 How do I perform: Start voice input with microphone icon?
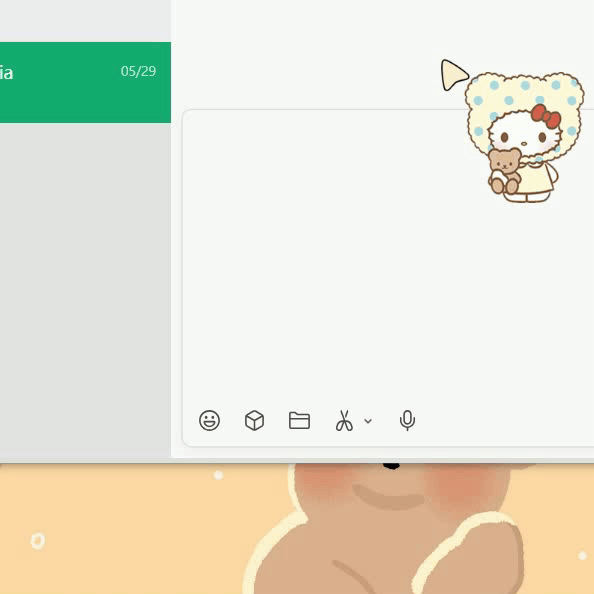tap(407, 420)
